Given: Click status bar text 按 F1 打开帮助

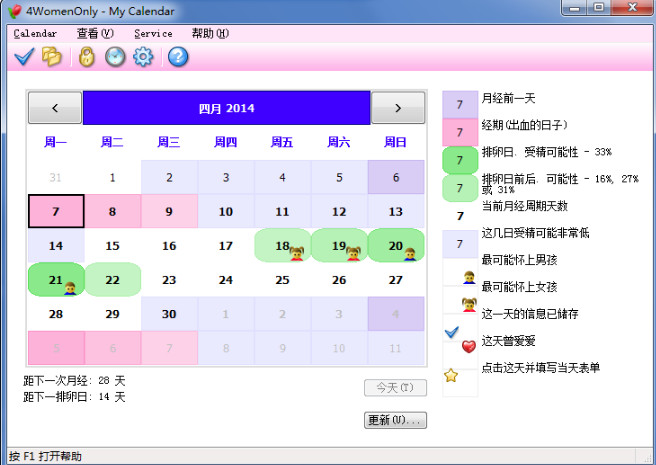Looking at the screenshot, I should 45,456.
